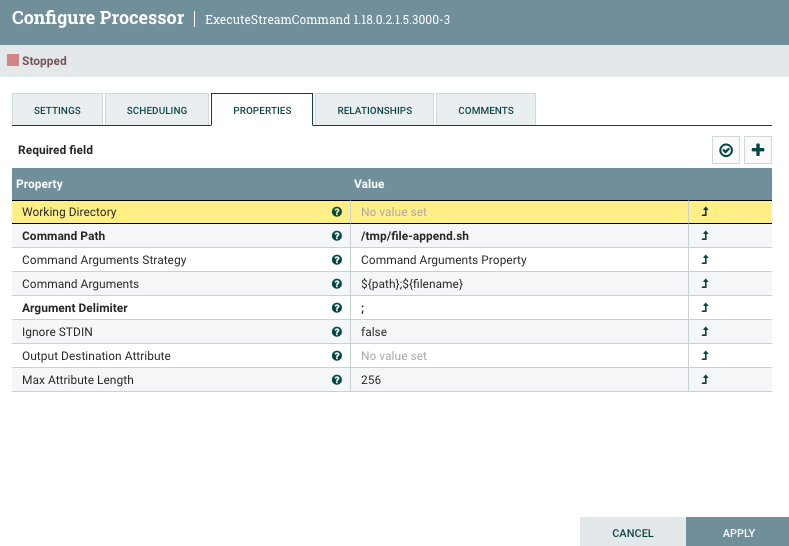Image resolution: width=789 pixels, height=546 pixels.
Task: Edit the Max Attribute Length value 256
Action: point(518,380)
